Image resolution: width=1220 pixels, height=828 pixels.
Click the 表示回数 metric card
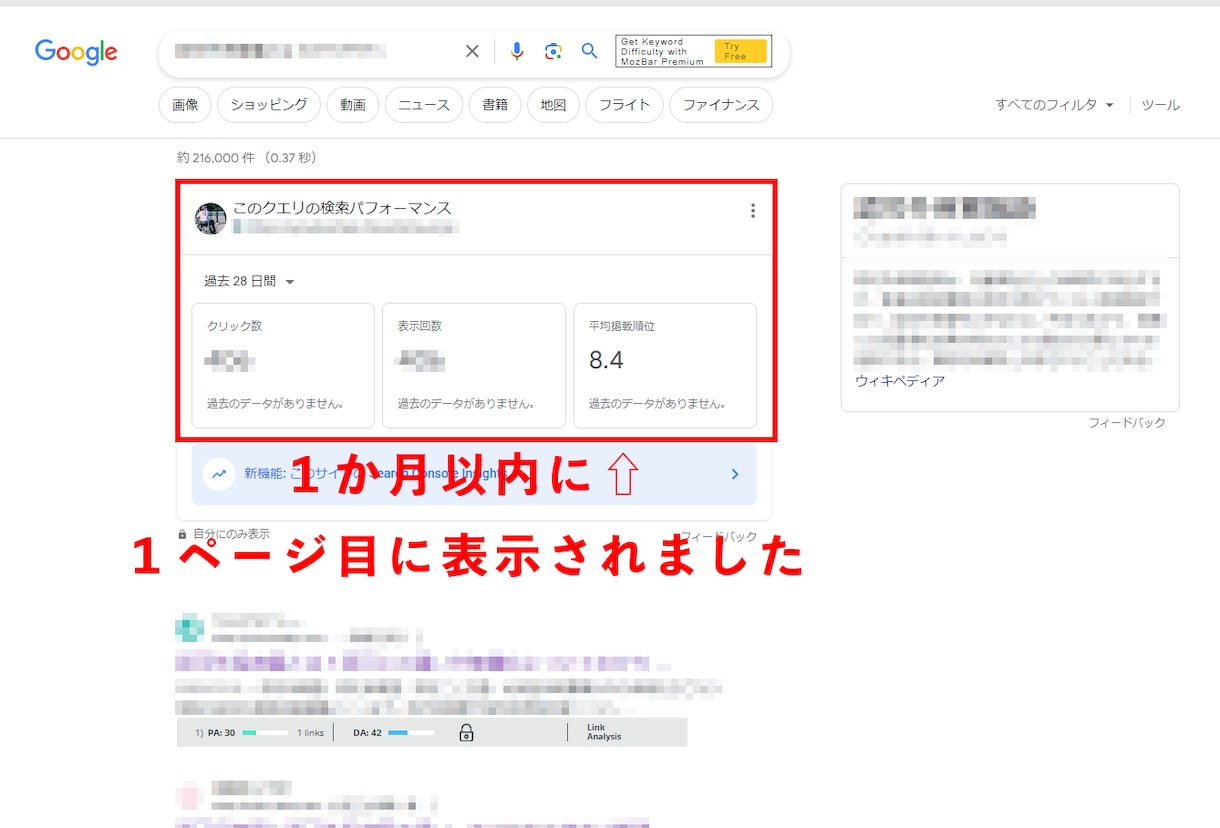tap(474, 366)
